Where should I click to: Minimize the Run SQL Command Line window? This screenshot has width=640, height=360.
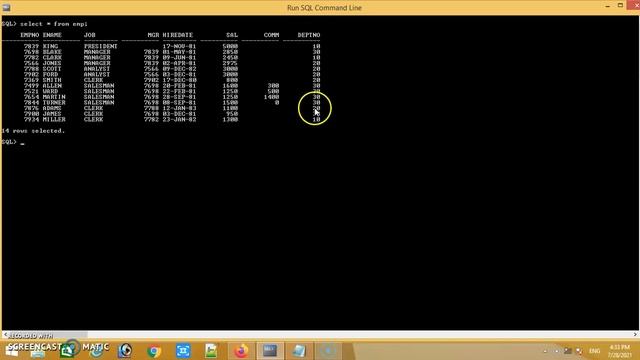click(x=608, y=6)
